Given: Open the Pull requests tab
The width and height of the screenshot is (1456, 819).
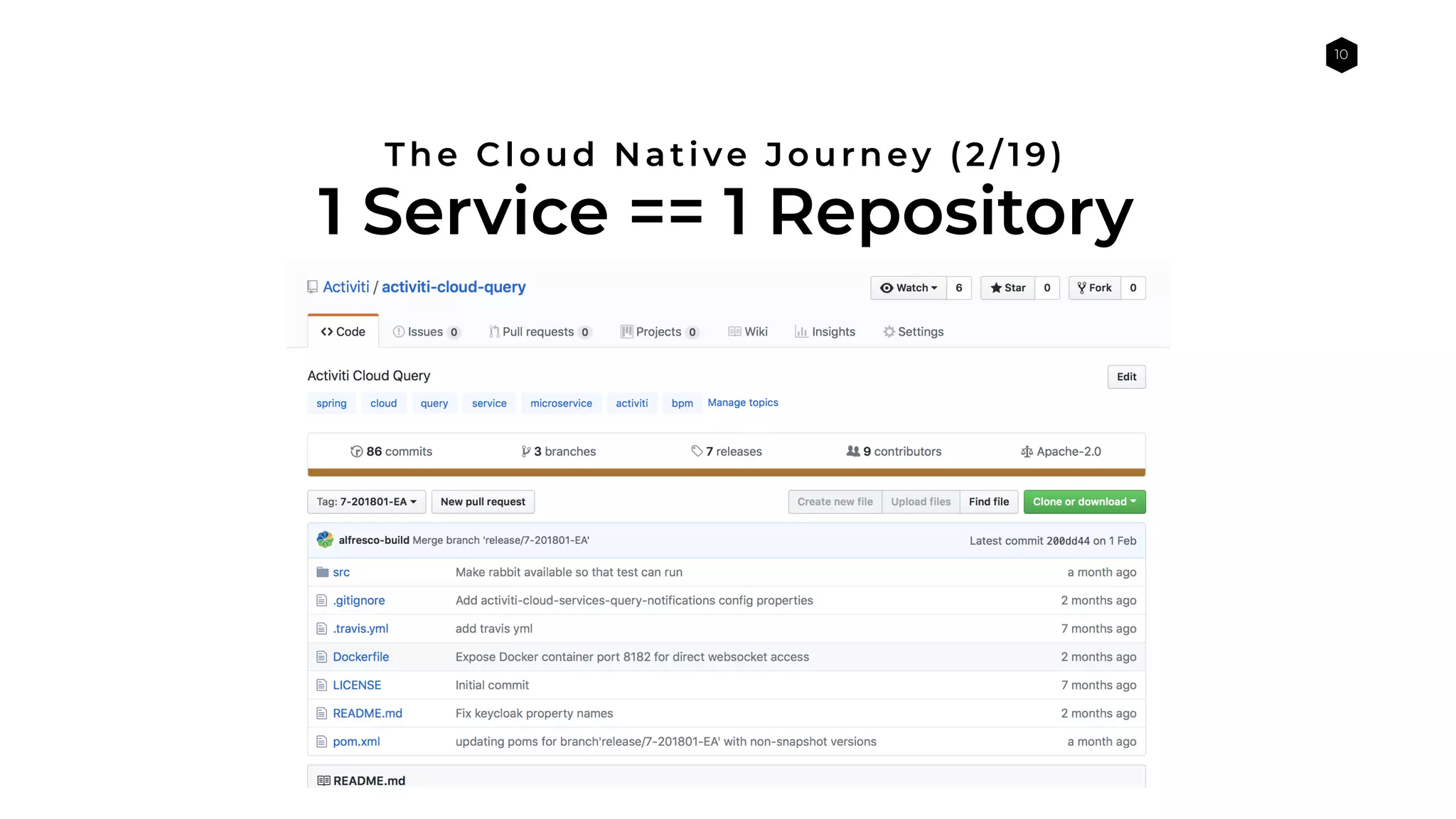Looking at the screenshot, I should [540, 332].
